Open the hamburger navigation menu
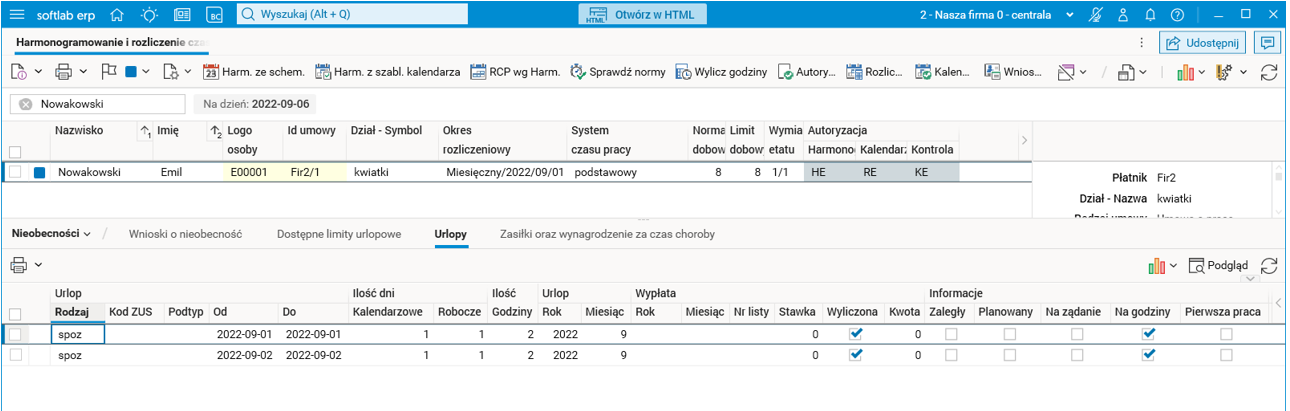This screenshot has width=1290, height=411. [17, 15]
